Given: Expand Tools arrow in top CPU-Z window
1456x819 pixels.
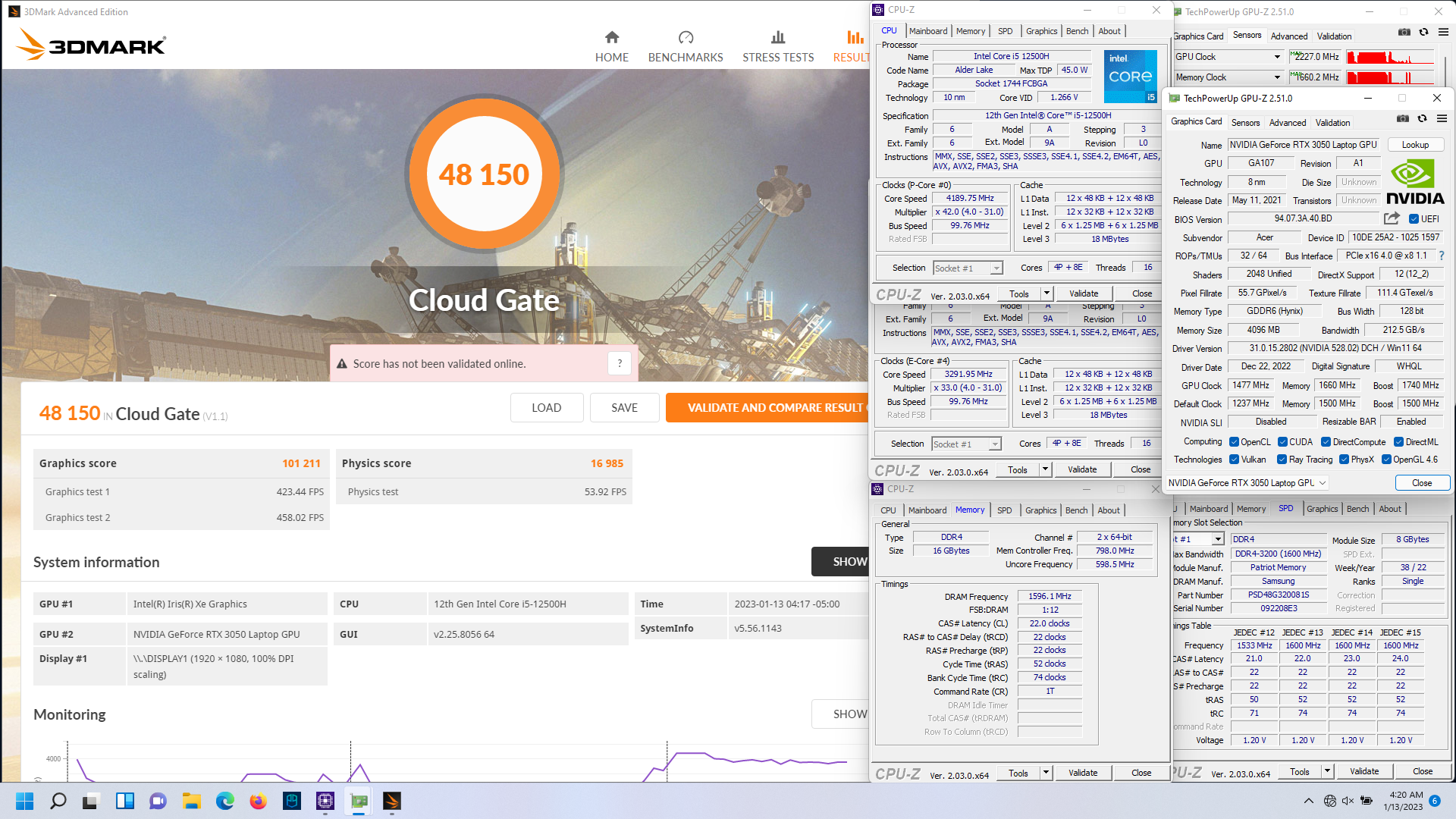Looking at the screenshot, I should pos(1046,293).
